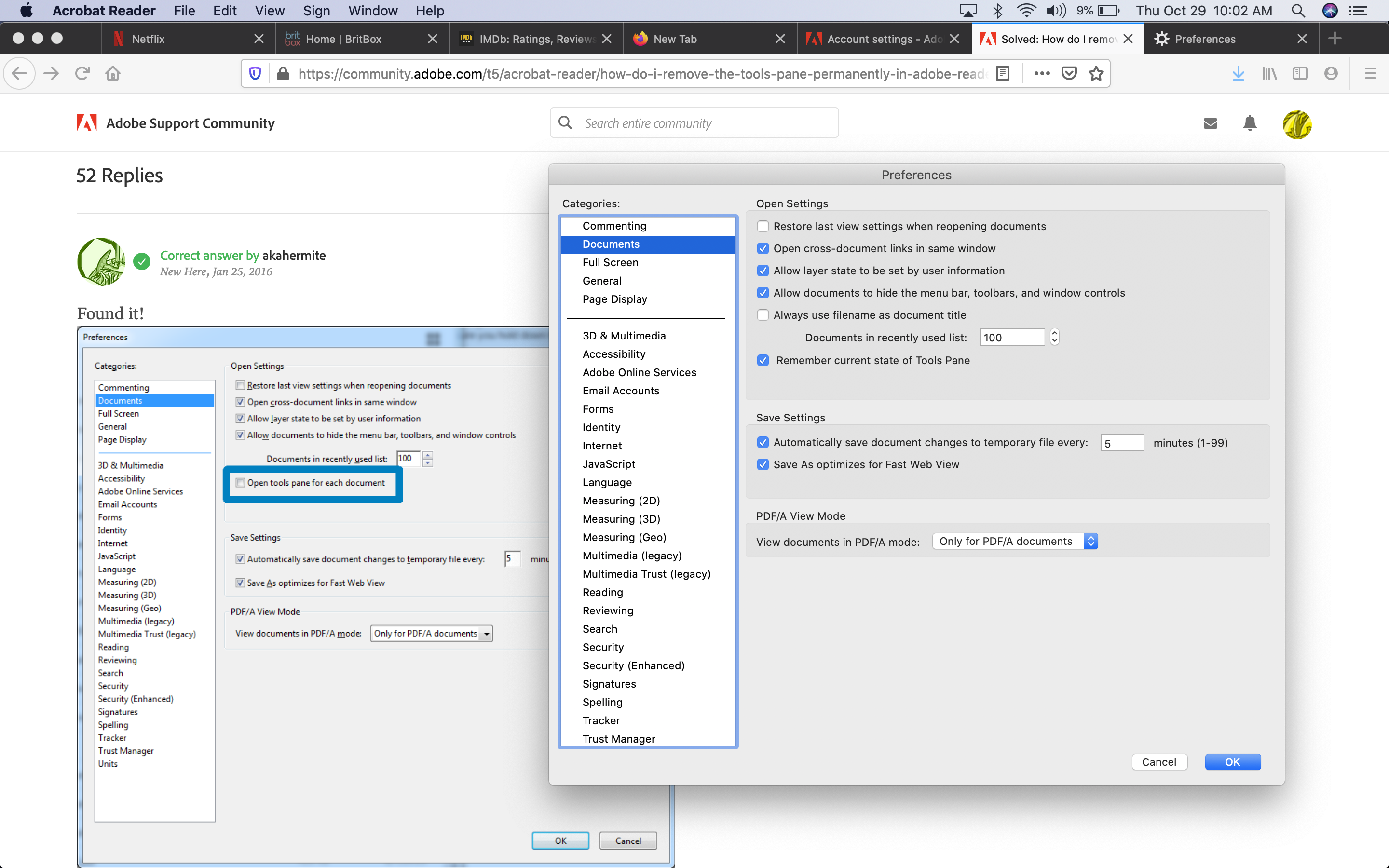The width and height of the screenshot is (1389, 868).
Task: Open PDF/A view mode dropdown
Action: click(x=1015, y=542)
